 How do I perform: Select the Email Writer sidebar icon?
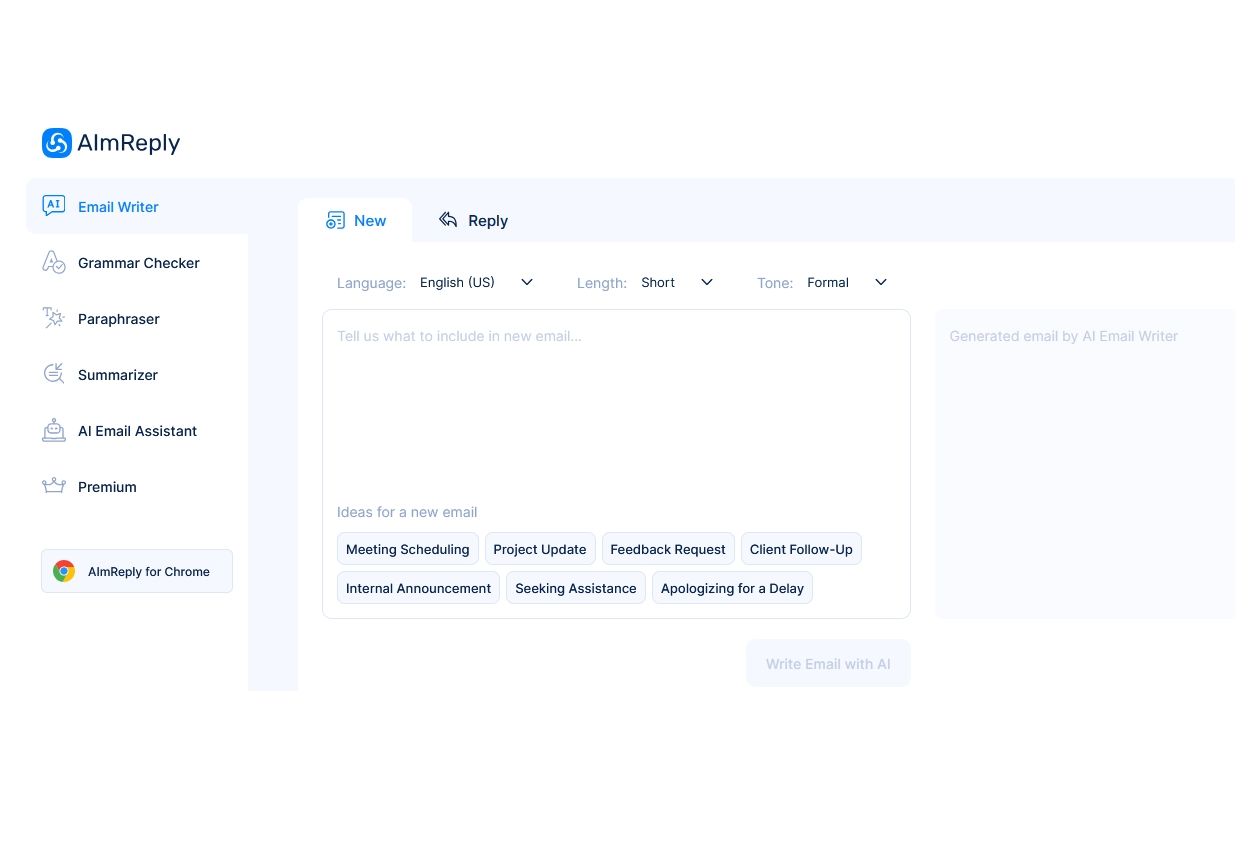click(x=54, y=206)
